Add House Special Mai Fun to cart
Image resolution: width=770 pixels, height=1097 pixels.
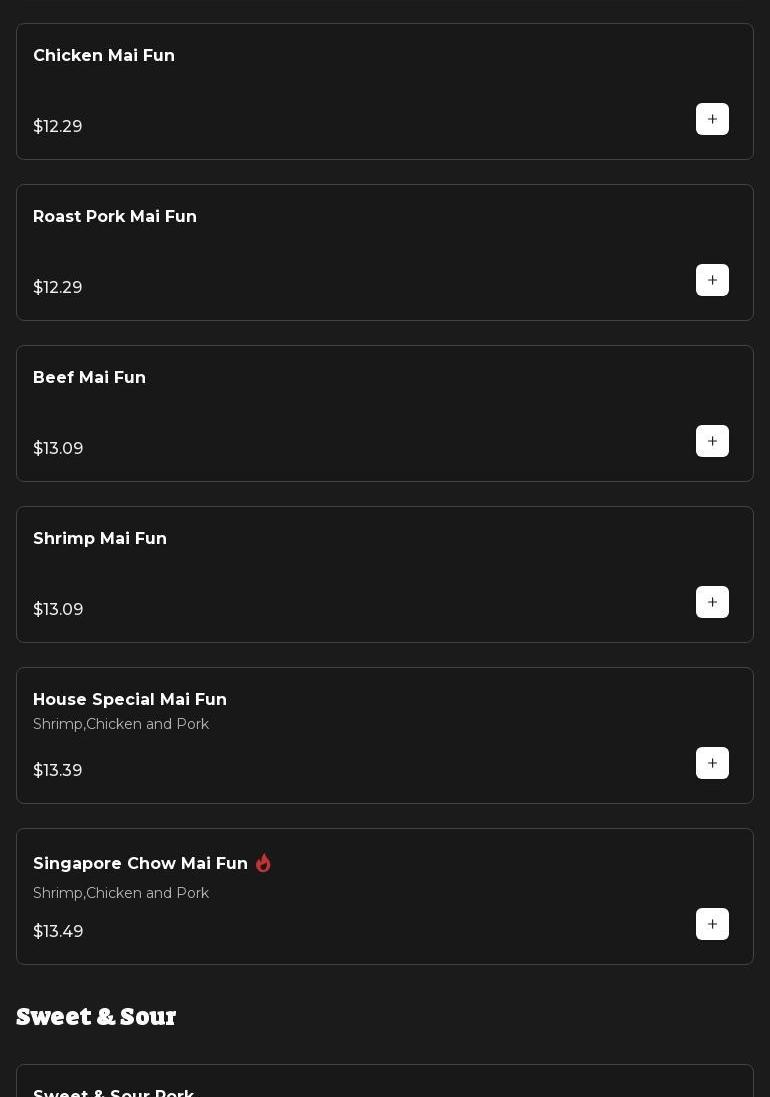tap(712, 763)
